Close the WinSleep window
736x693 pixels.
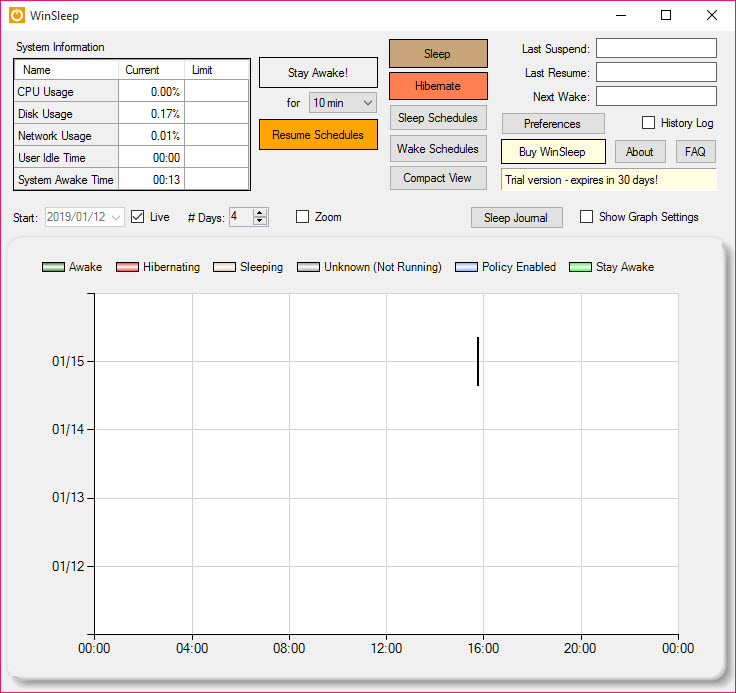[x=712, y=15]
